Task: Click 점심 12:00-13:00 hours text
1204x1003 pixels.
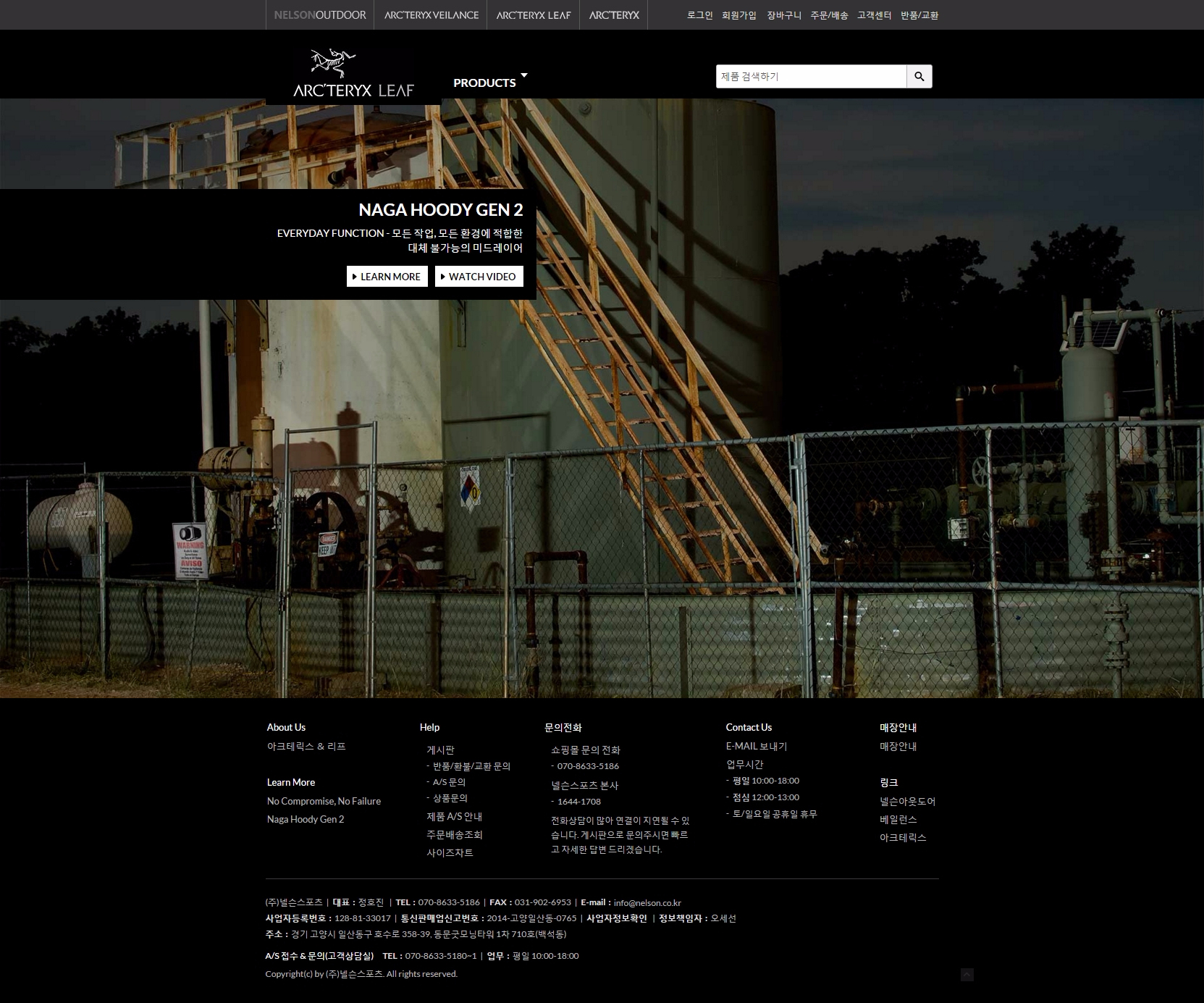Action: 766,797
